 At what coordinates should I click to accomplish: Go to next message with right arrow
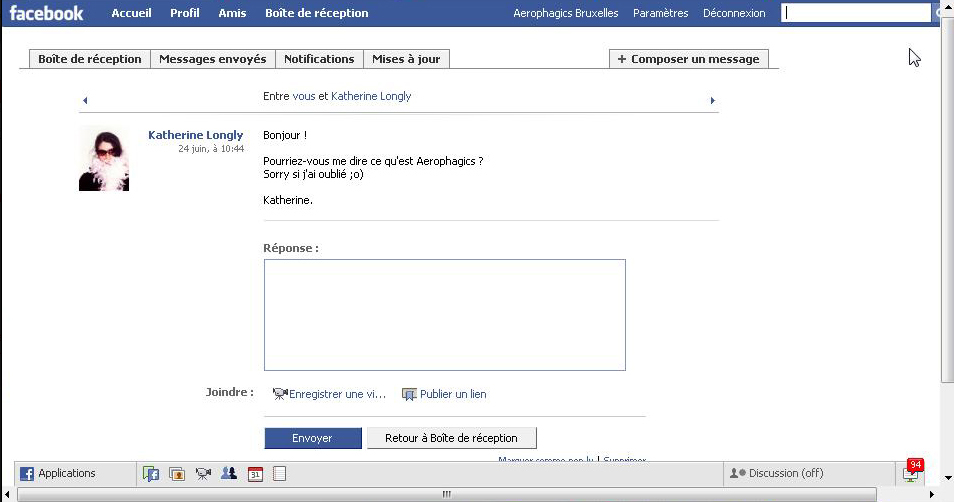(712, 100)
